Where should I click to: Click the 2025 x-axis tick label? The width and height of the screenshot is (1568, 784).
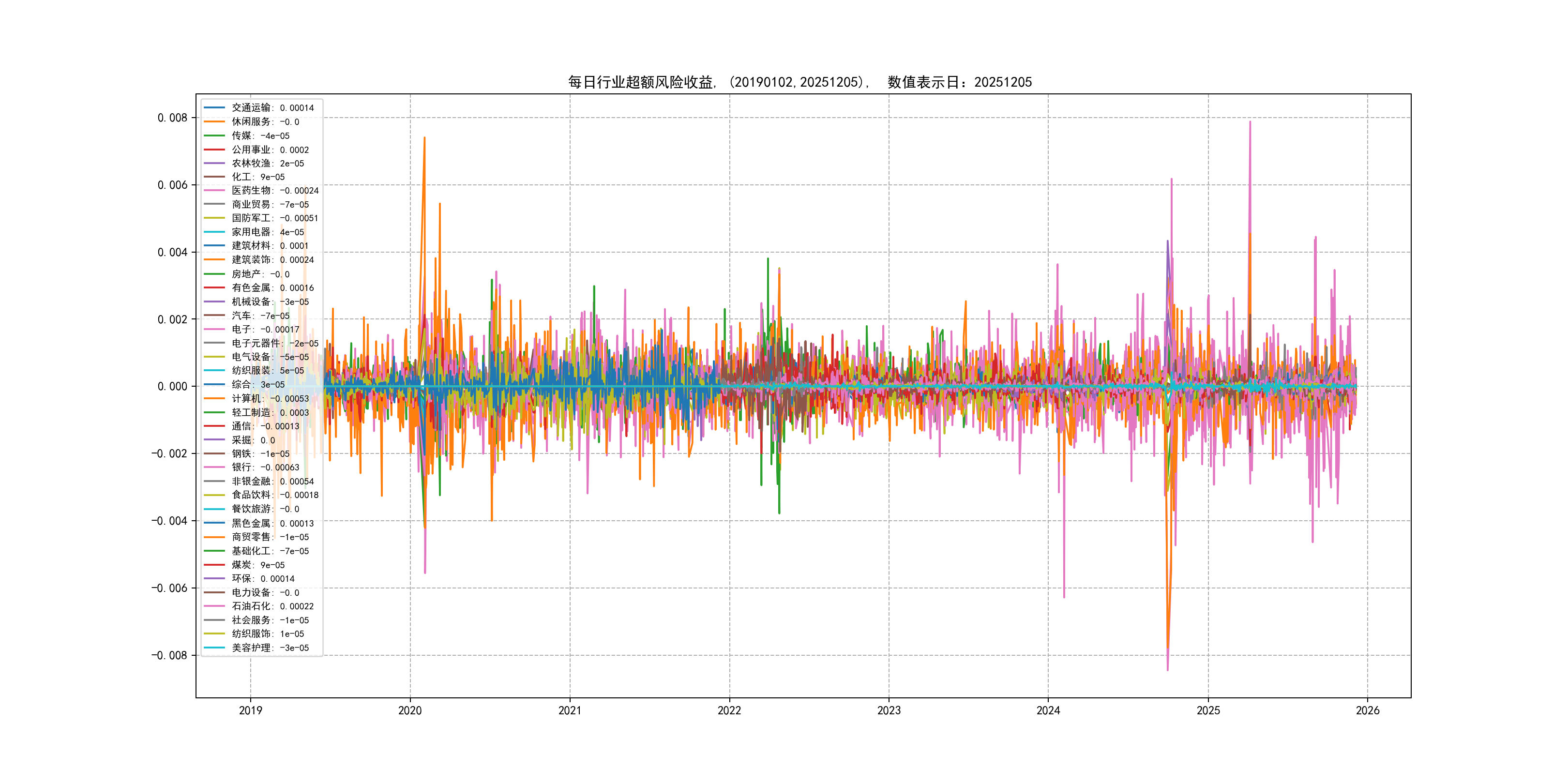[x=1208, y=710]
